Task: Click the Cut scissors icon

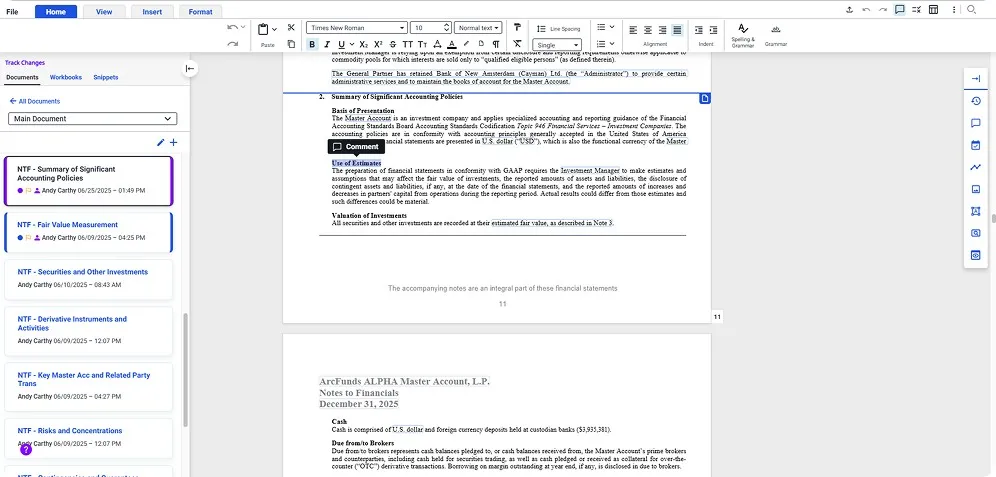Action: click(x=291, y=27)
